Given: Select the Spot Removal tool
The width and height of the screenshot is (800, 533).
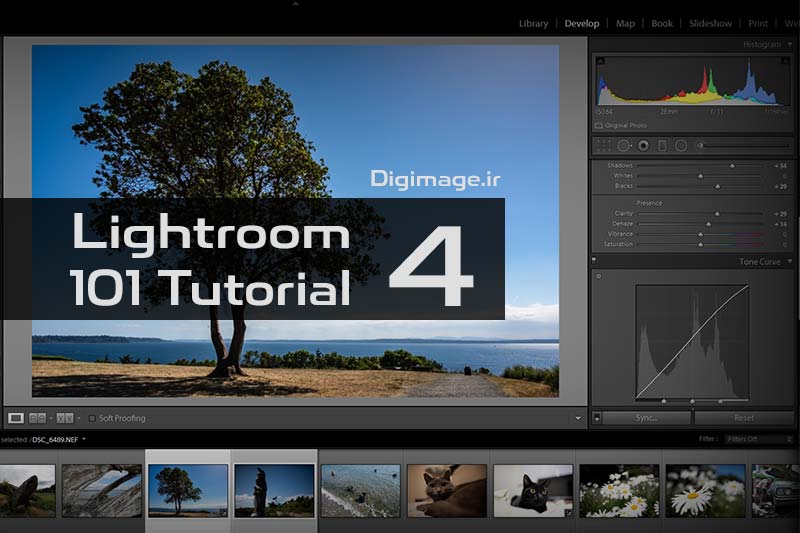Looking at the screenshot, I should 623,145.
